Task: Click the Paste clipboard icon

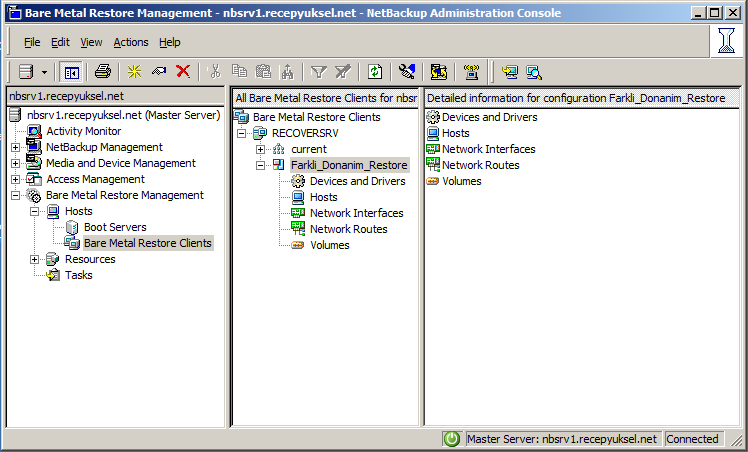Action: tap(263, 72)
